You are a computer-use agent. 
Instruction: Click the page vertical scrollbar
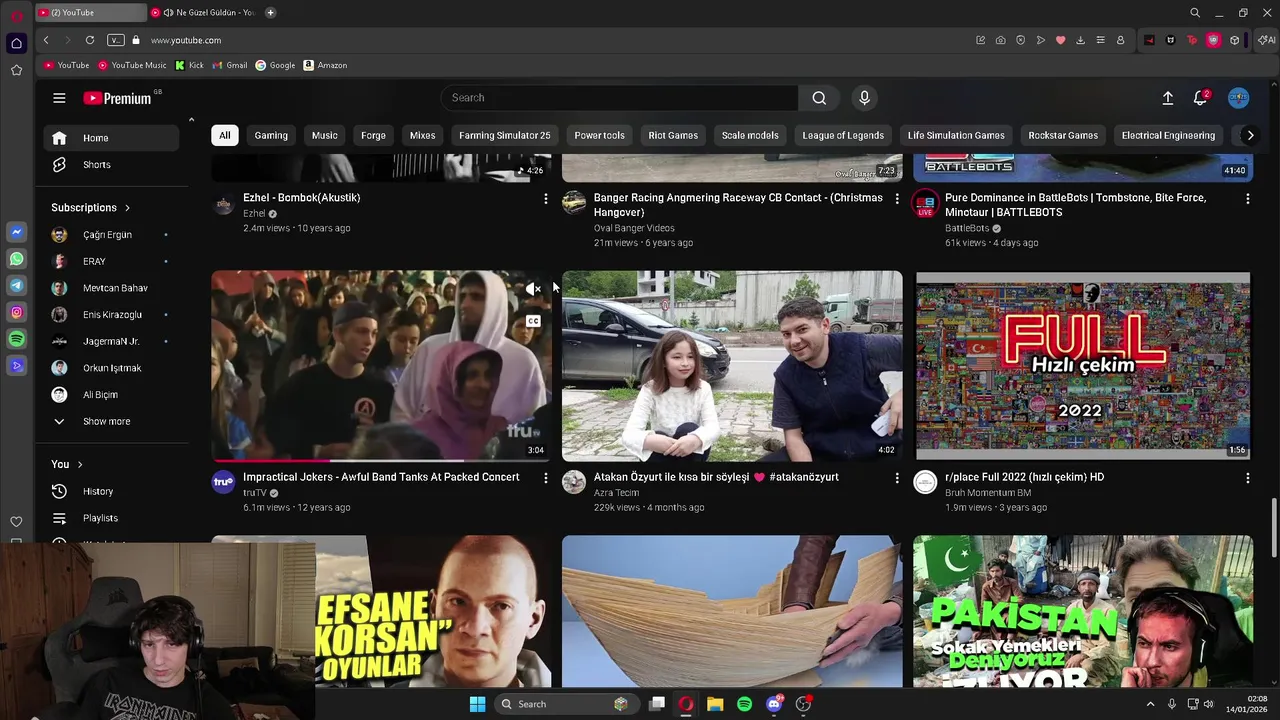pos(1274,527)
